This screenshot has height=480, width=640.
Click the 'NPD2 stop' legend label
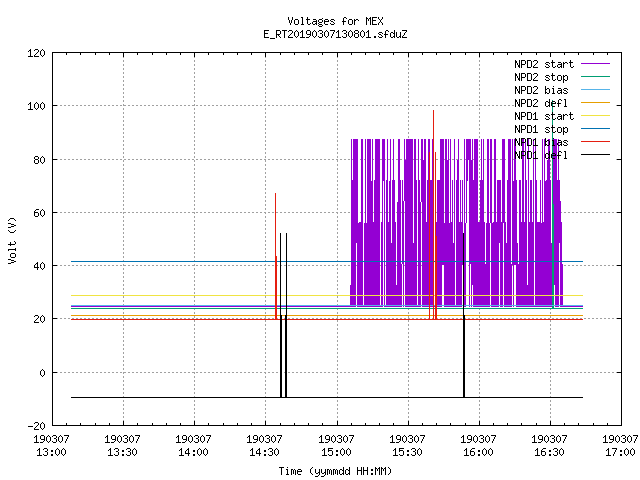coord(541,77)
